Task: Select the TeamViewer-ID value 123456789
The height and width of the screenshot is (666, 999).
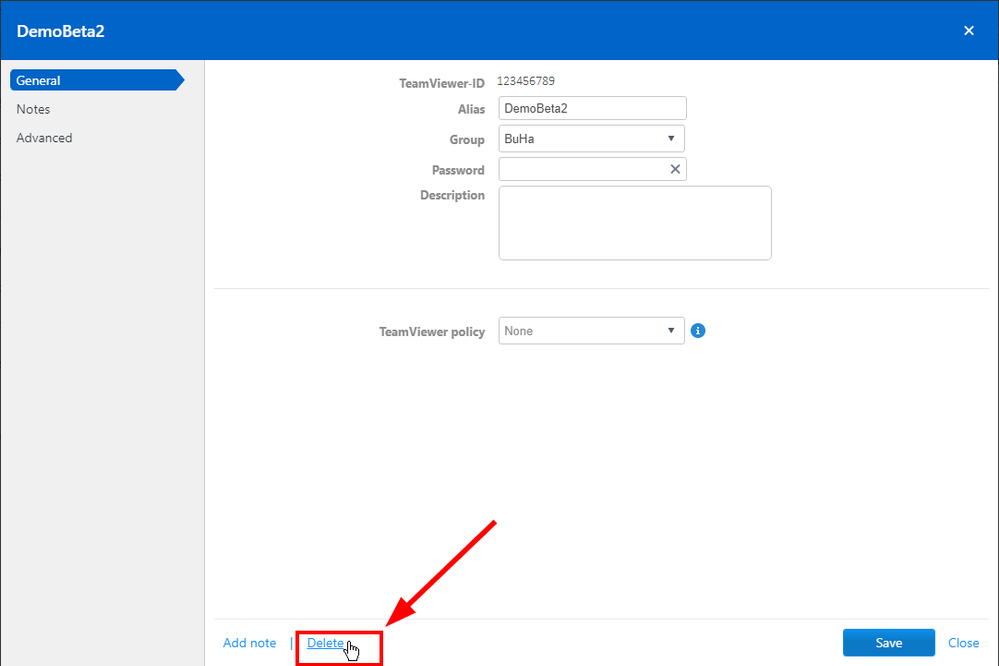Action: click(x=526, y=81)
